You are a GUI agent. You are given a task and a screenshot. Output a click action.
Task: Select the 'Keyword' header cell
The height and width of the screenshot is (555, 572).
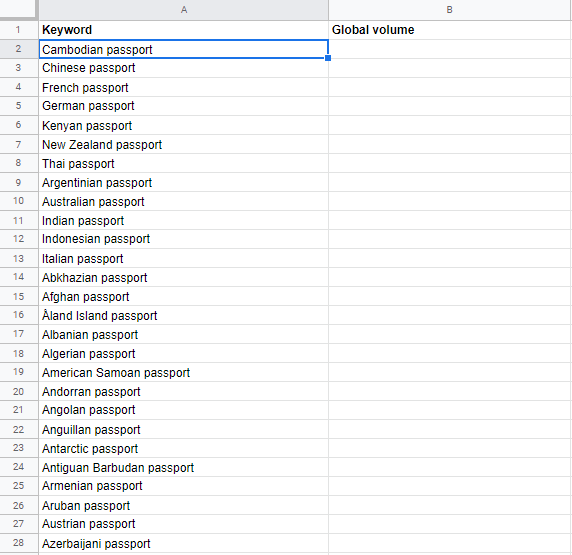pyautogui.click(x=183, y=30)
